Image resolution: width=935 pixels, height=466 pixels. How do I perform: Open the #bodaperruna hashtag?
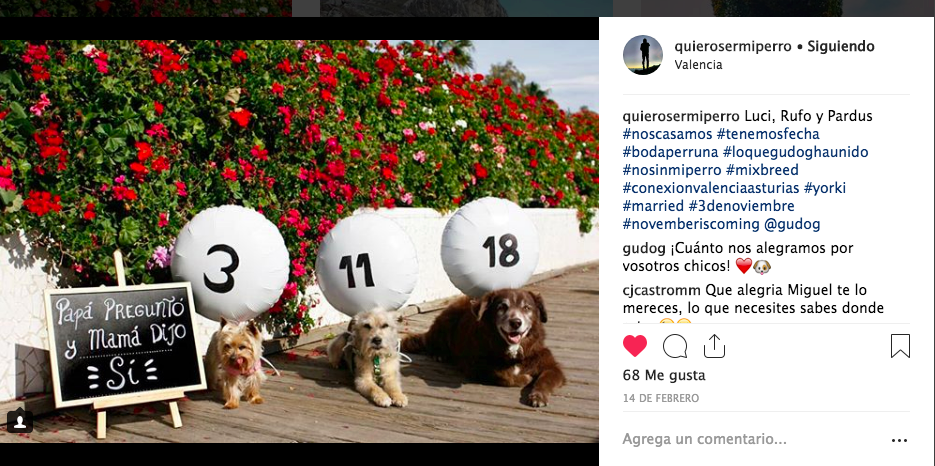pyautogui.click(x=668, y=152)
